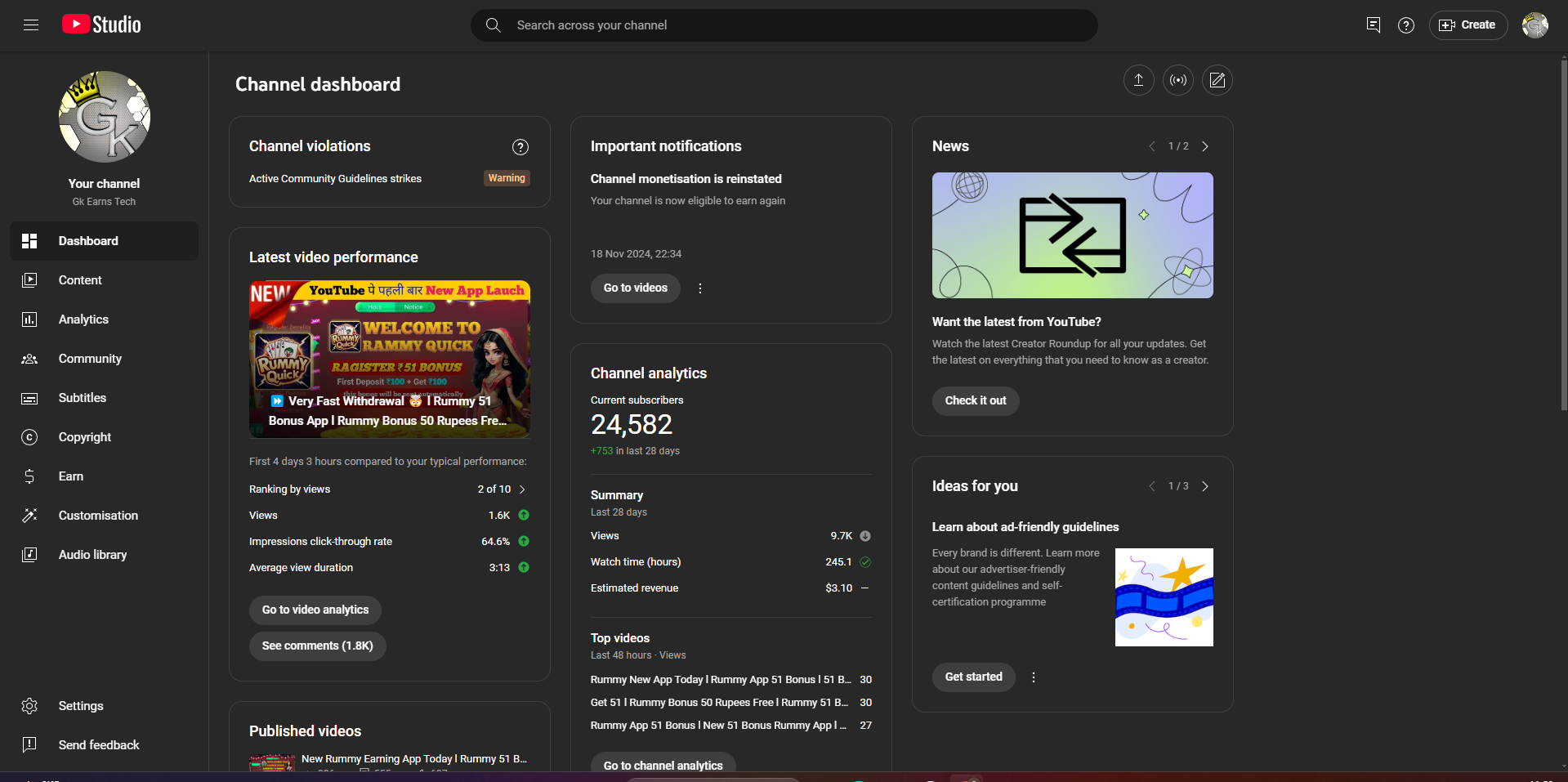The image size is (1568, 782).
Task: Click the Subtitles sidebar icon
Action: (x=29, y=398)
